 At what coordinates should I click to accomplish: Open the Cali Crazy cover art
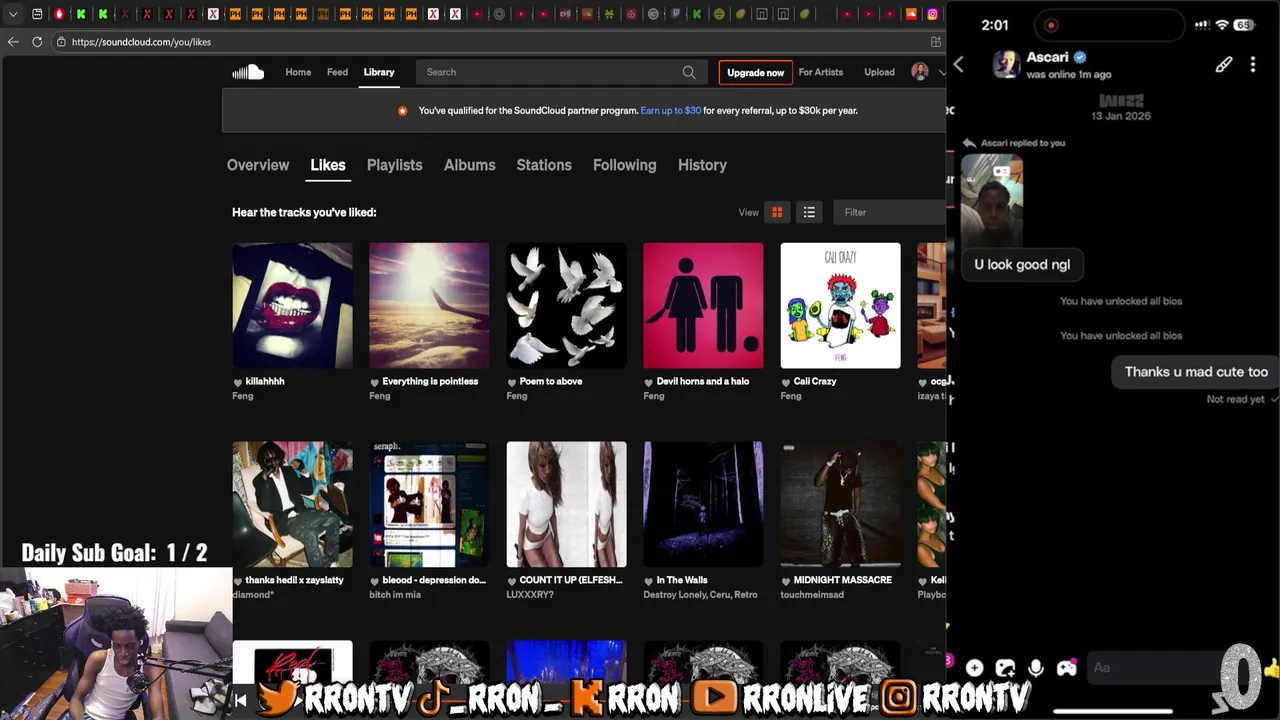click(x=840, y=306)
